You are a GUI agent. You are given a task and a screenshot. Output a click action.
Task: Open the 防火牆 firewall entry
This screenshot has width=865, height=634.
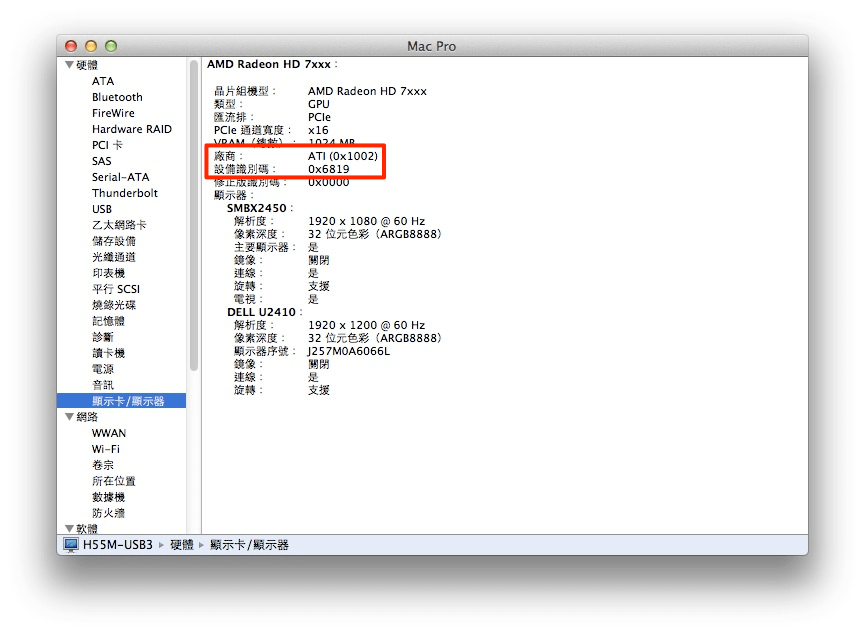tap(108, 513)
